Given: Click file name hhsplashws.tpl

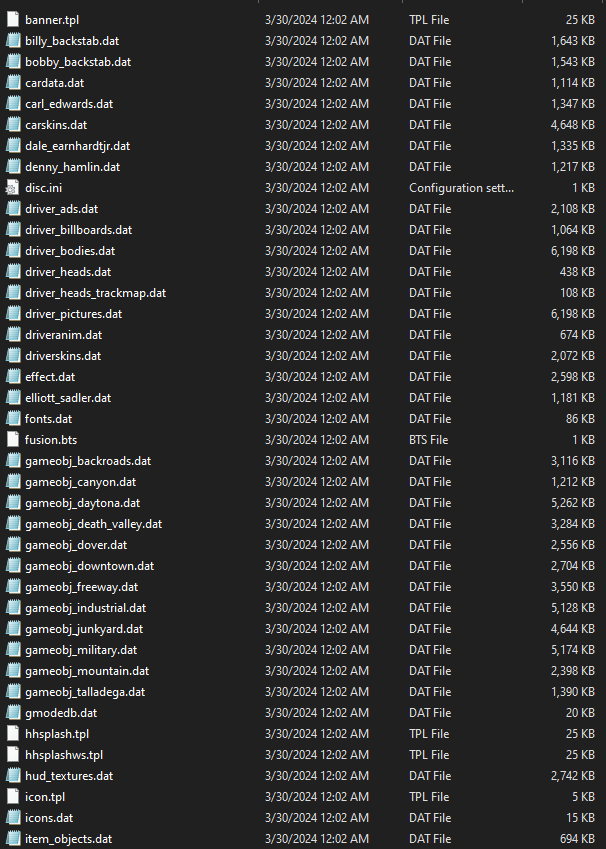Looking at the screenshot, I should (64, 755).
